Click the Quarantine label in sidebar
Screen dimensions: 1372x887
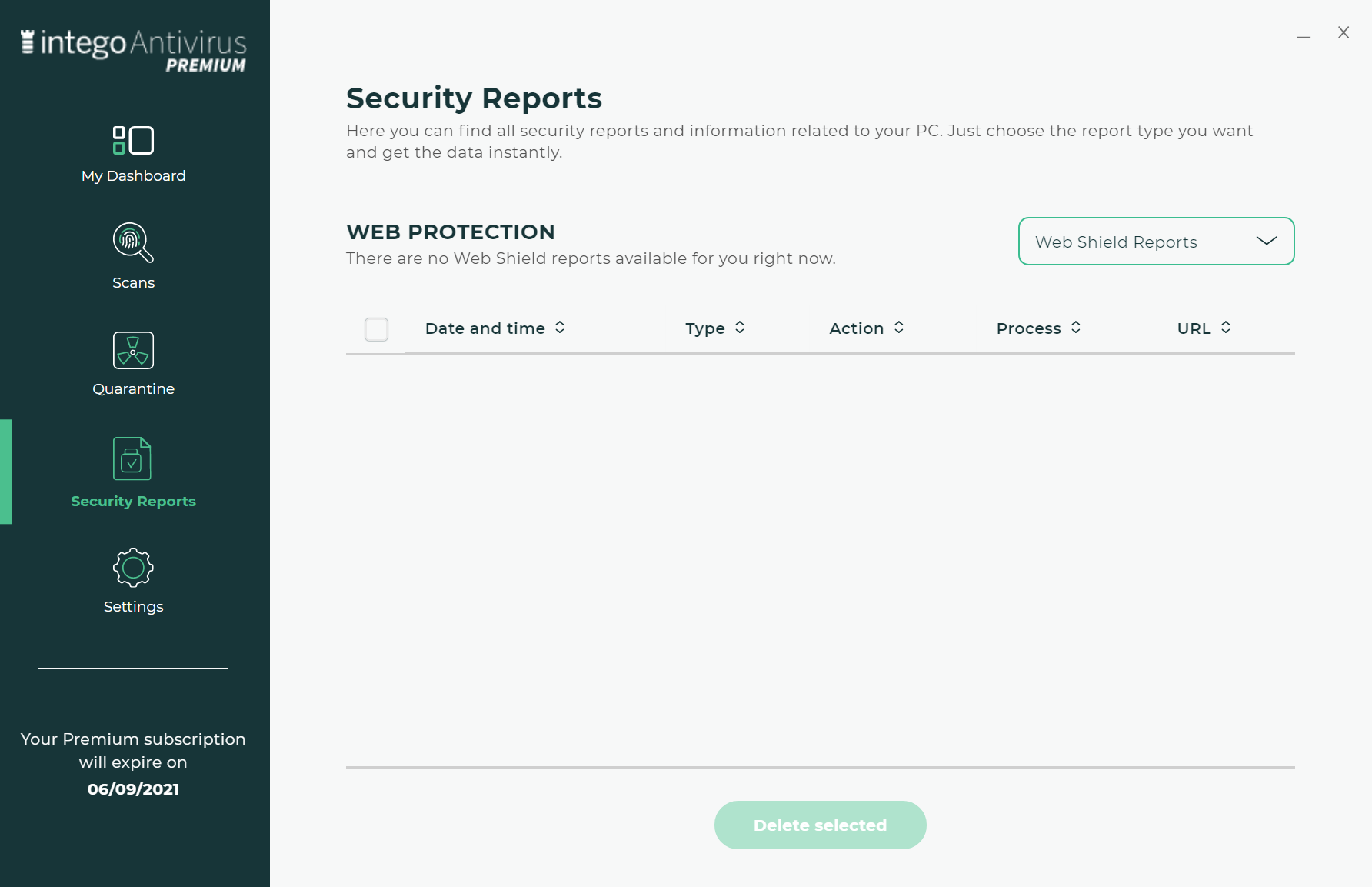point(133,388)
